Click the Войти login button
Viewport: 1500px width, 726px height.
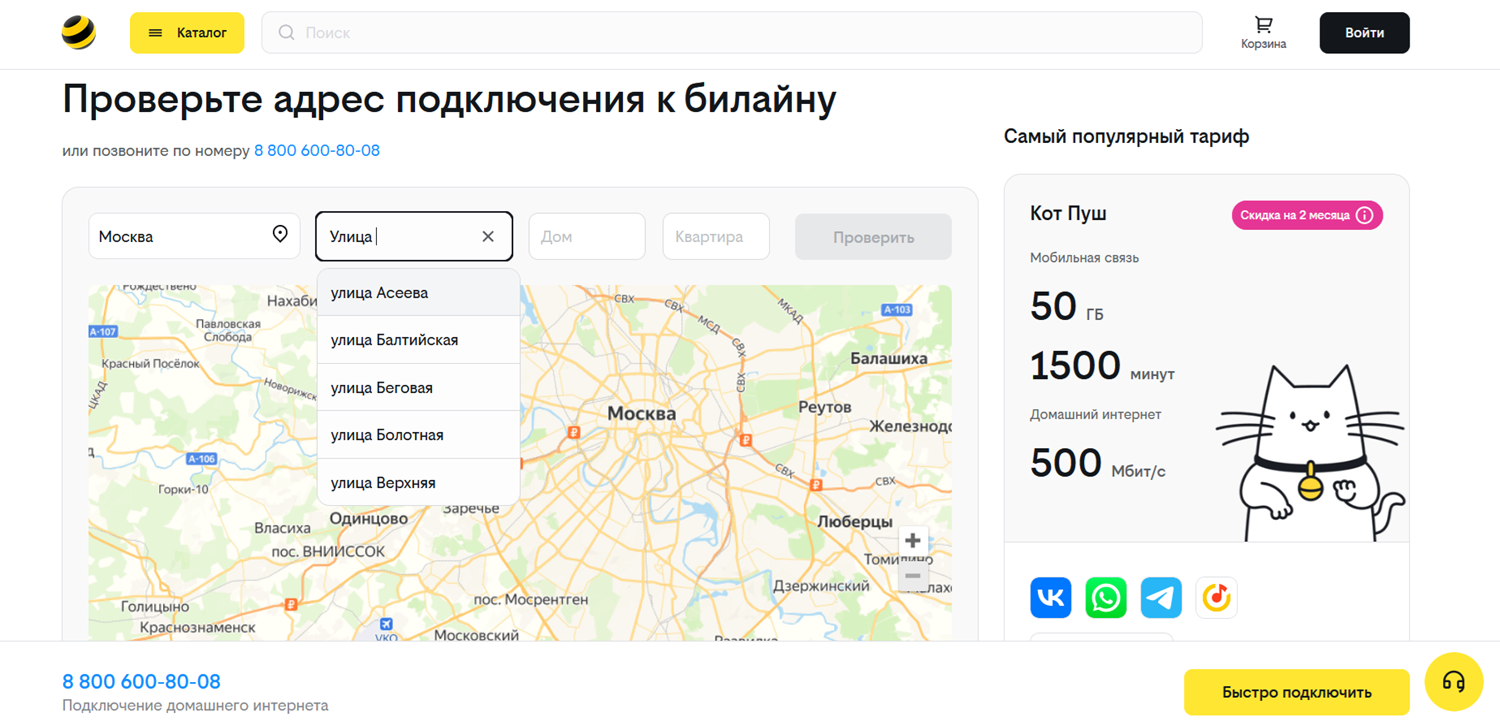pos(1364,33)
